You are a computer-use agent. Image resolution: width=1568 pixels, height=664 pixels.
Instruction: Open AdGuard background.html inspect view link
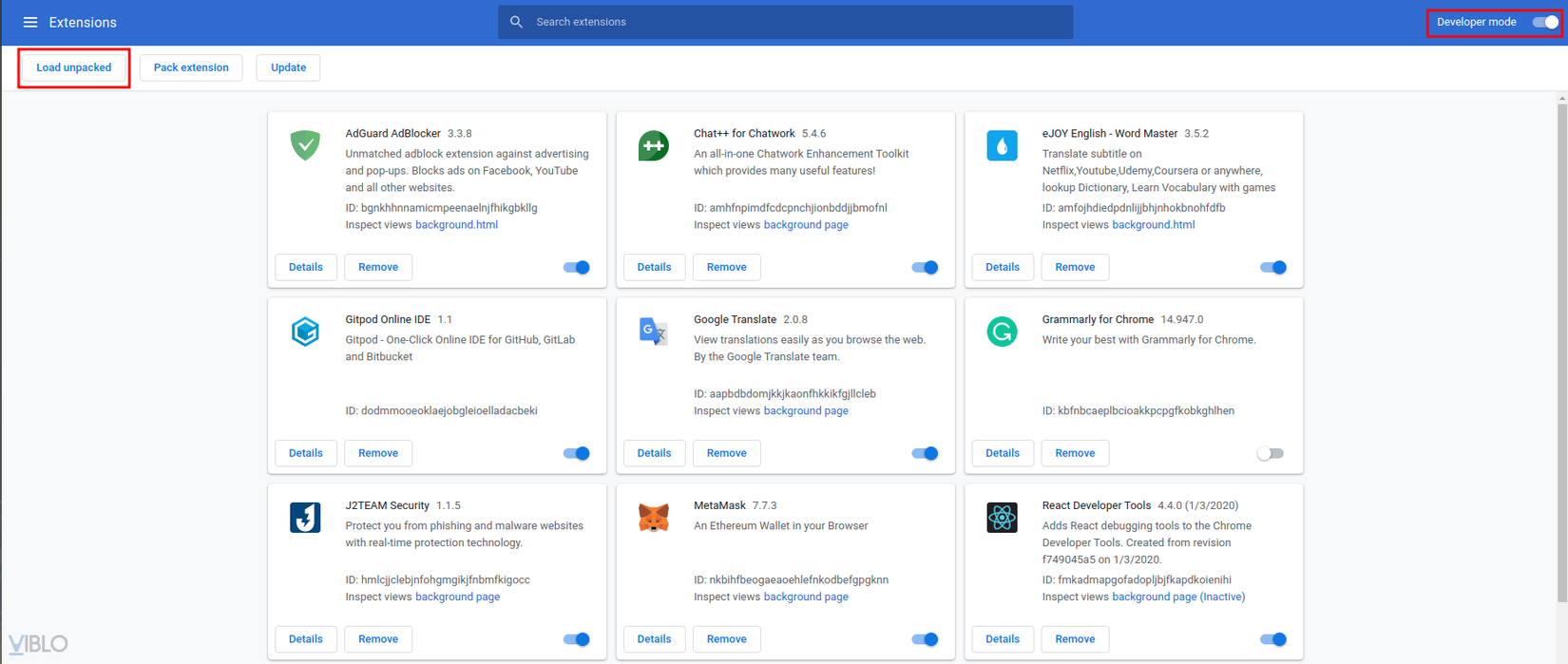456,225
